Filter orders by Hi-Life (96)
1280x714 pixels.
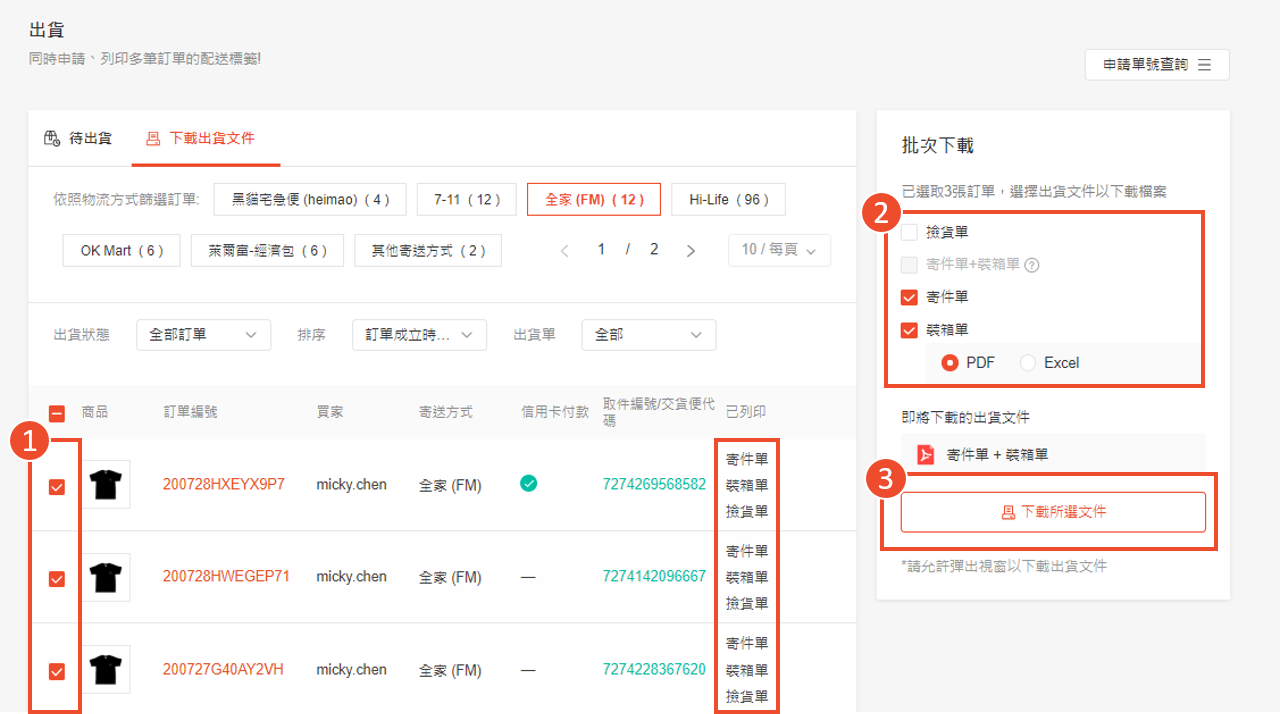(728, 199)
